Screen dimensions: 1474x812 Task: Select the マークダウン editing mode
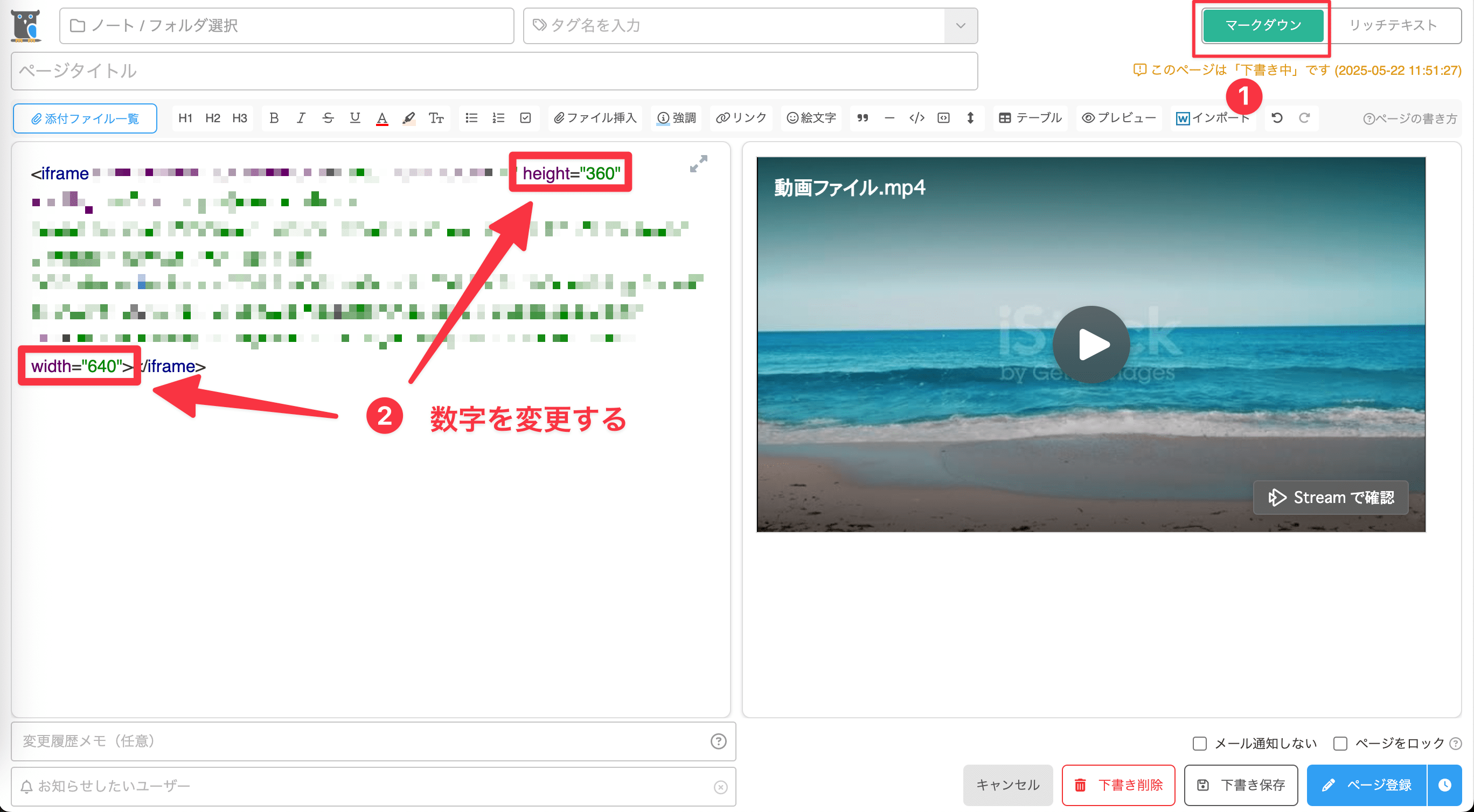click(x=1263, y=25)
